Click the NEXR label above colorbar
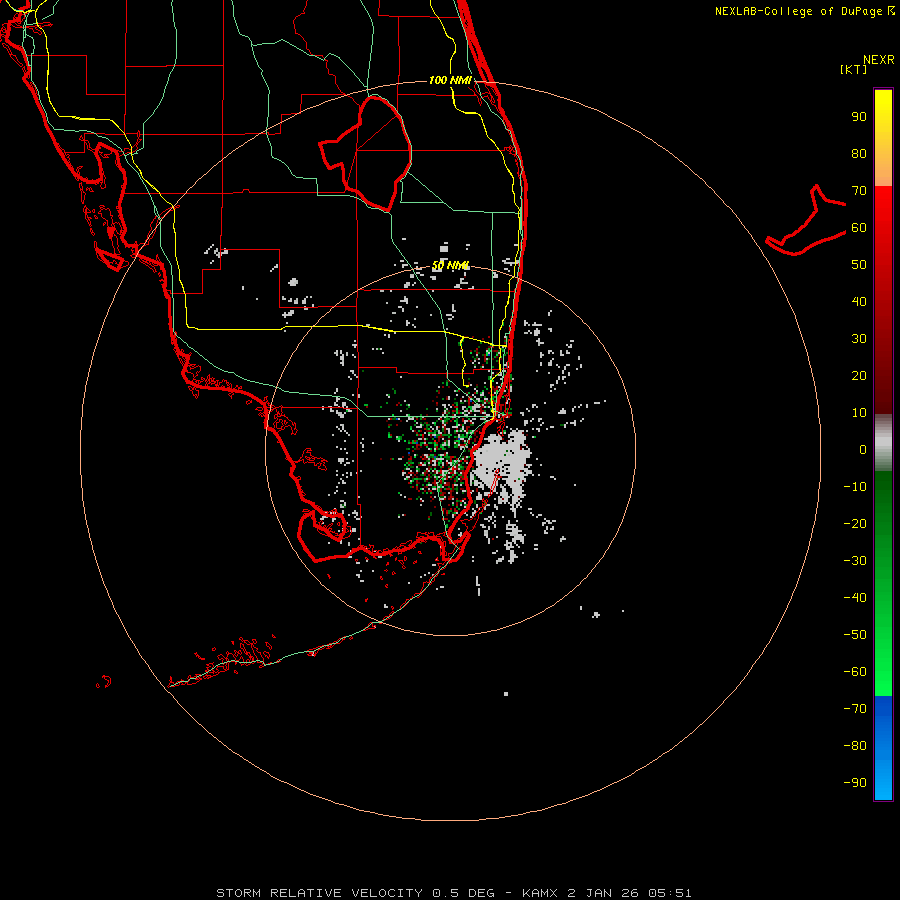The height and width of the screenshot is (900, 900). [x=879, y=60]
